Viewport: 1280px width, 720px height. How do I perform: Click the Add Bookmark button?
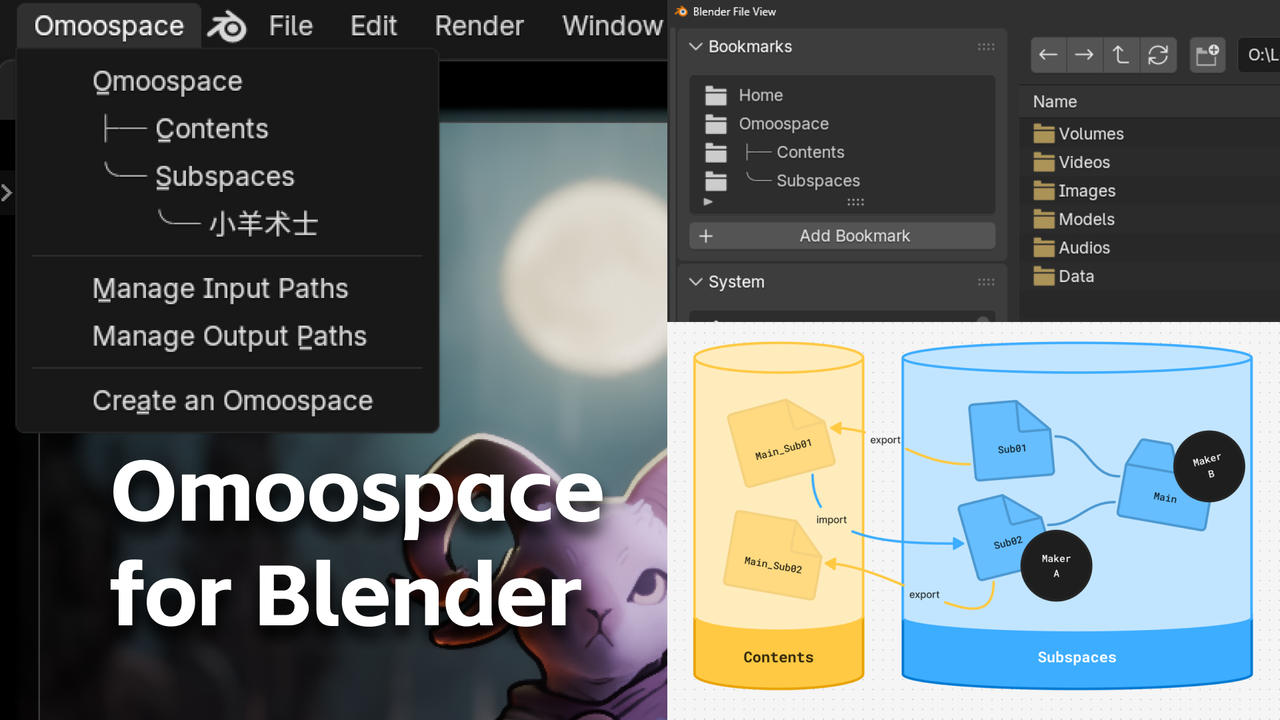(x=842, y=236)
